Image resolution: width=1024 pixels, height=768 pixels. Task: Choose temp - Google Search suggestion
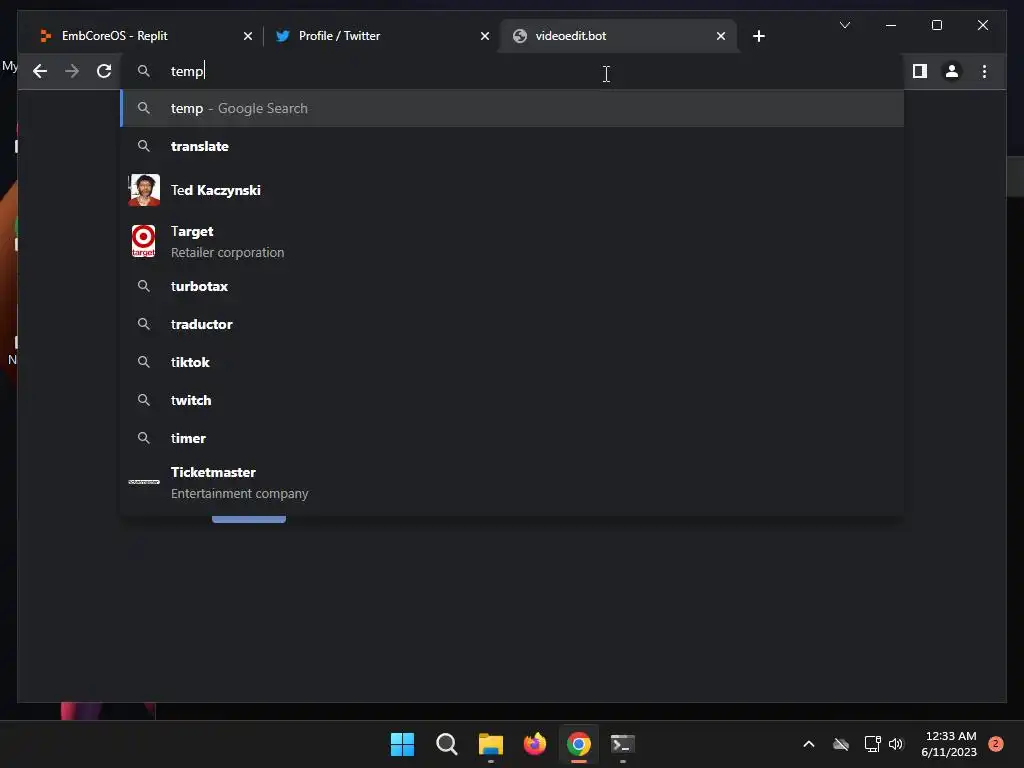[x=513, y=108]
